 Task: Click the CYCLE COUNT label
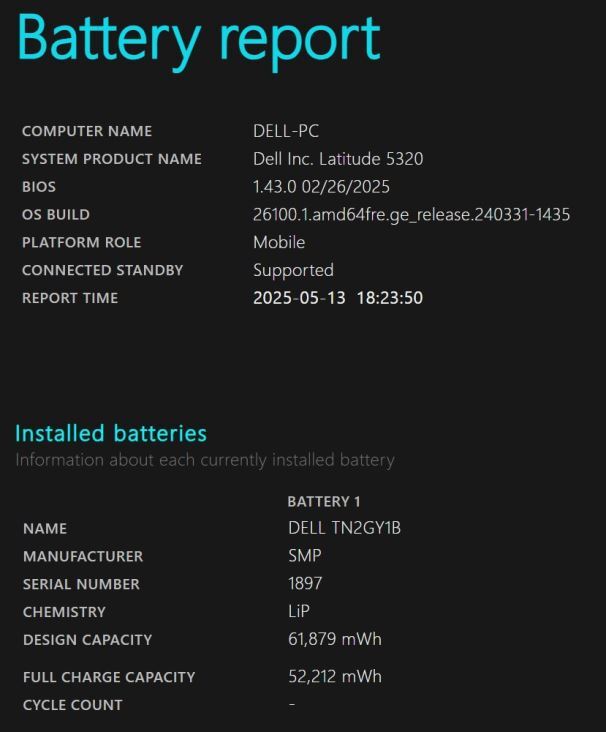click(x=73, y=705)
